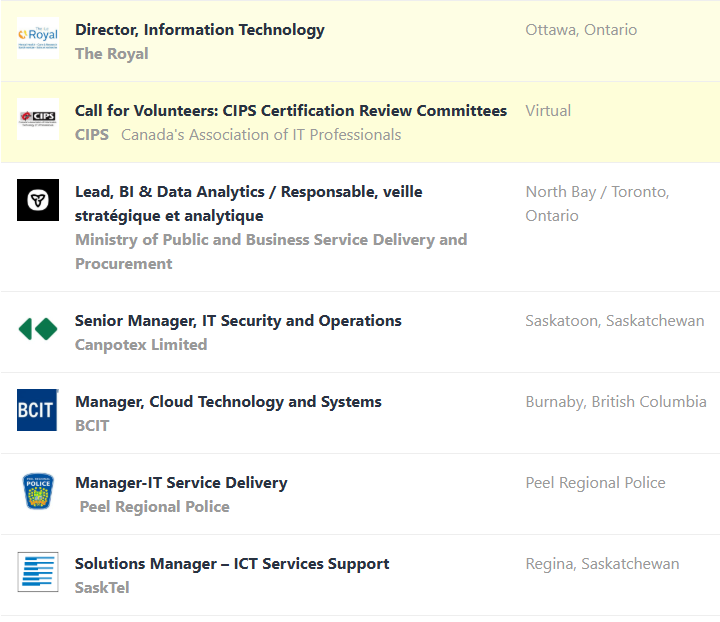Click Canpotex Limited company name
This screenshot has width=720, height=622.
[141, 345]
